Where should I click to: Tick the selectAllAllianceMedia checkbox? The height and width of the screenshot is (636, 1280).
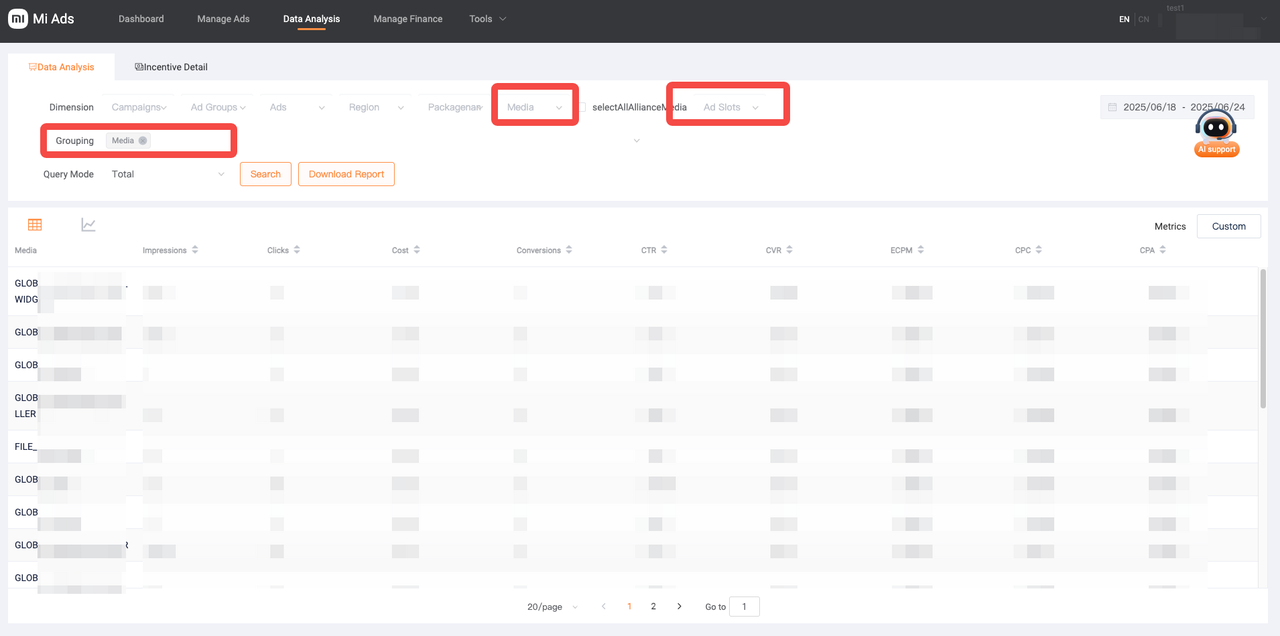[x=581, y=107]
